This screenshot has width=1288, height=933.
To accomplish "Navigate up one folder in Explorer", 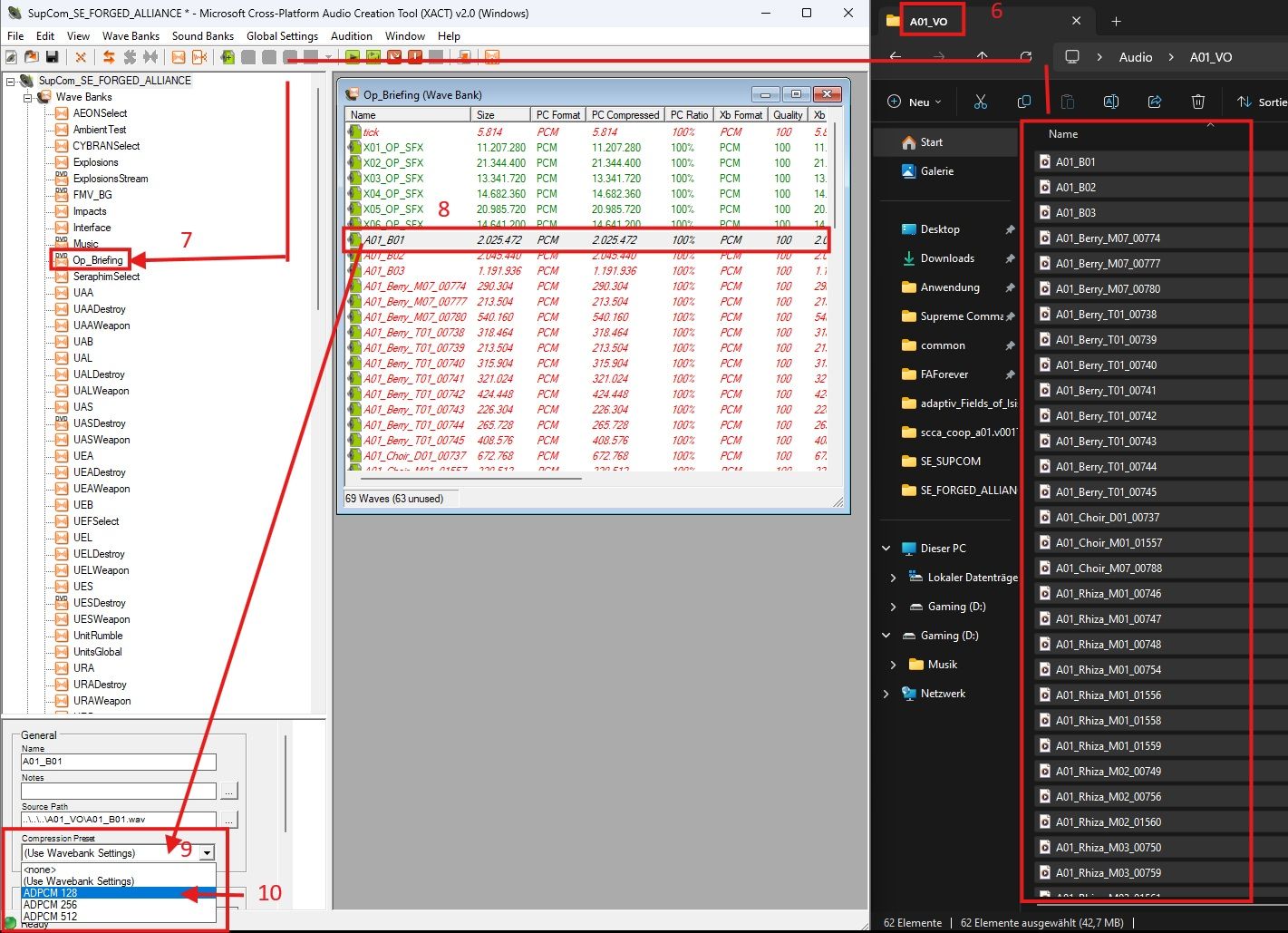I will click(983, 56).
